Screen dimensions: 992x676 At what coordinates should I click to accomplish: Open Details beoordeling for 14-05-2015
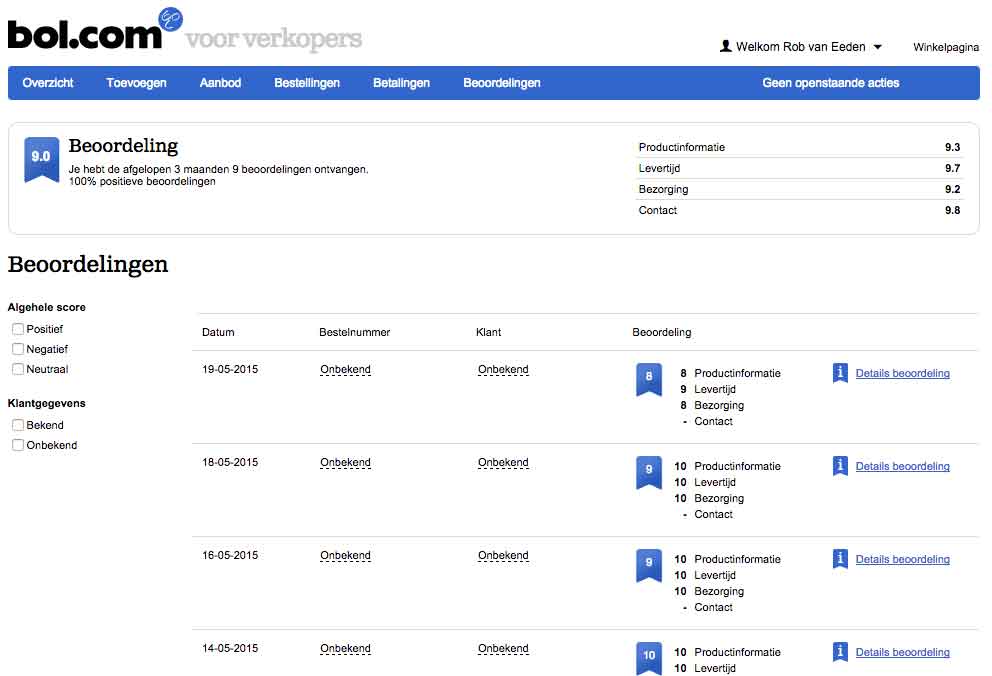coord(902,652)
